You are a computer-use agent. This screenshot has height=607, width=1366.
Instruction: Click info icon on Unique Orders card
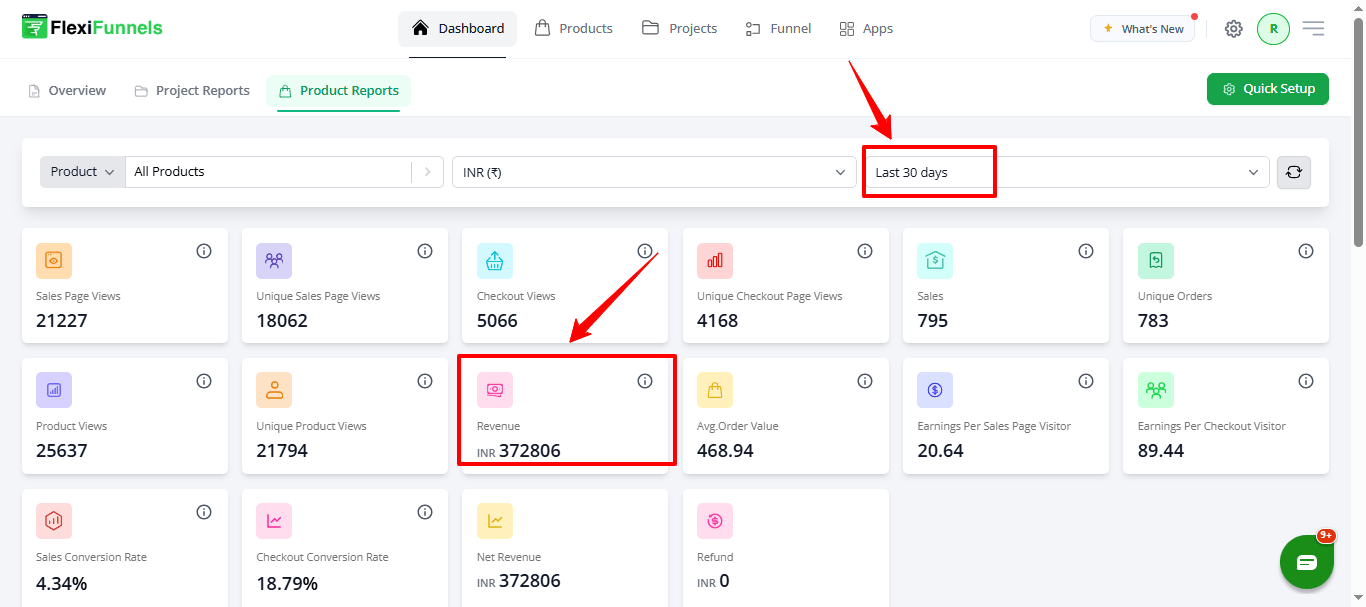tap(1306, 251)
